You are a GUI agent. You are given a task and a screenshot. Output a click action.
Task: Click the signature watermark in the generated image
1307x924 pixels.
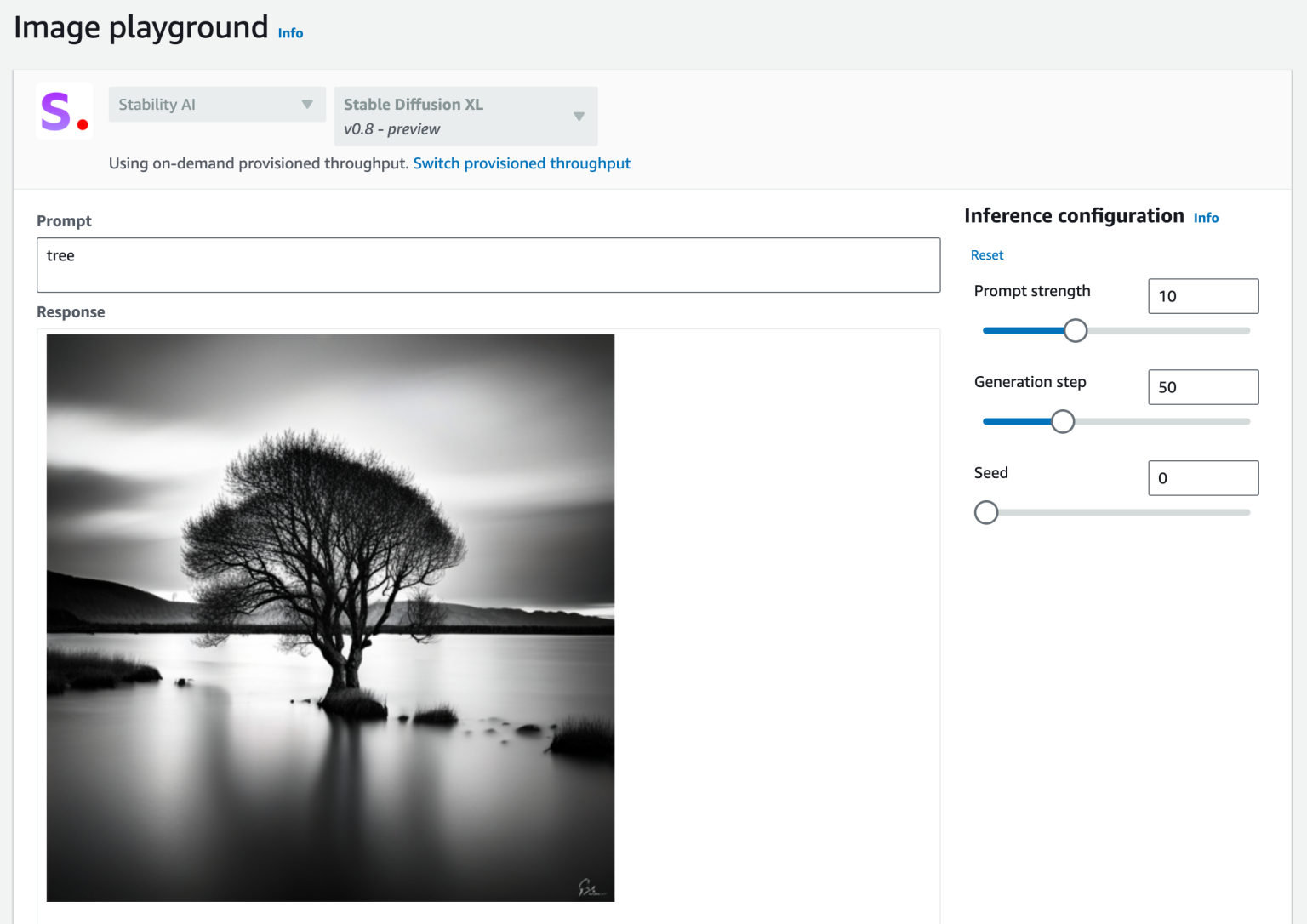coord(591,888)
